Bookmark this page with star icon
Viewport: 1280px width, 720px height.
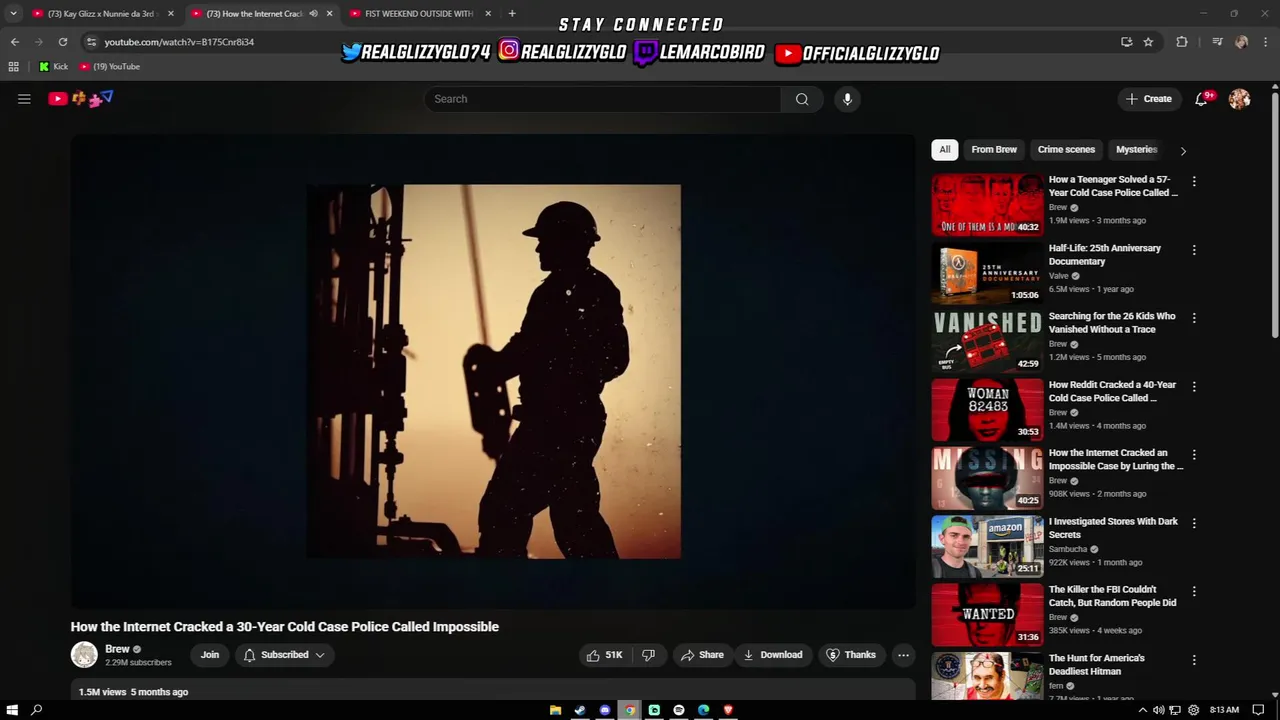[x=1148, y=42]
